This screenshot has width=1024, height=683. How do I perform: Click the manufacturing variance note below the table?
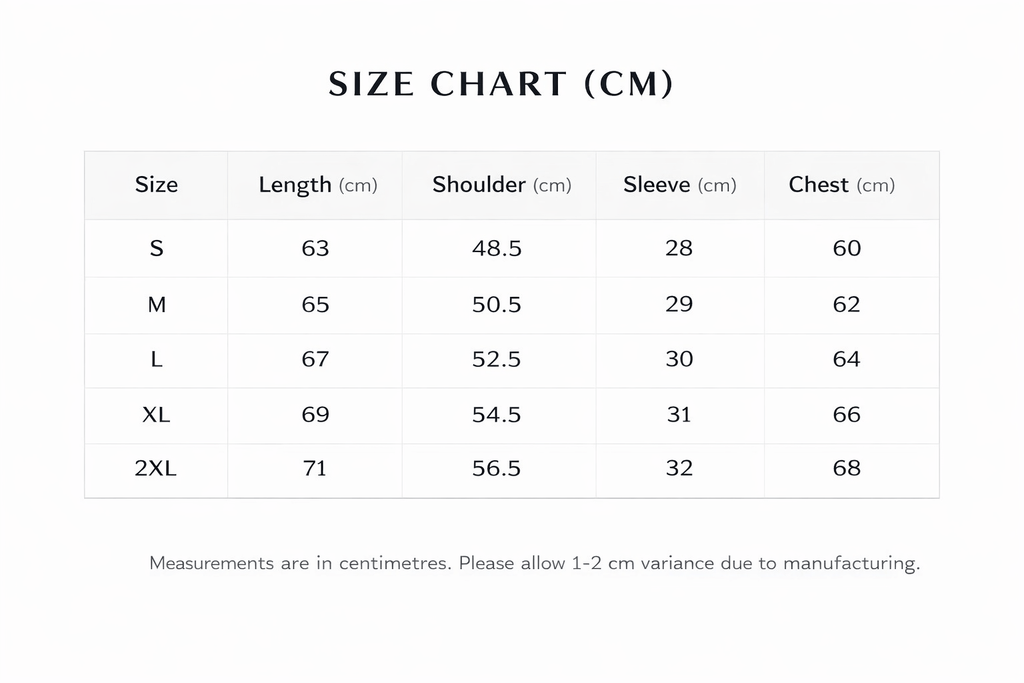coord(534,563)
